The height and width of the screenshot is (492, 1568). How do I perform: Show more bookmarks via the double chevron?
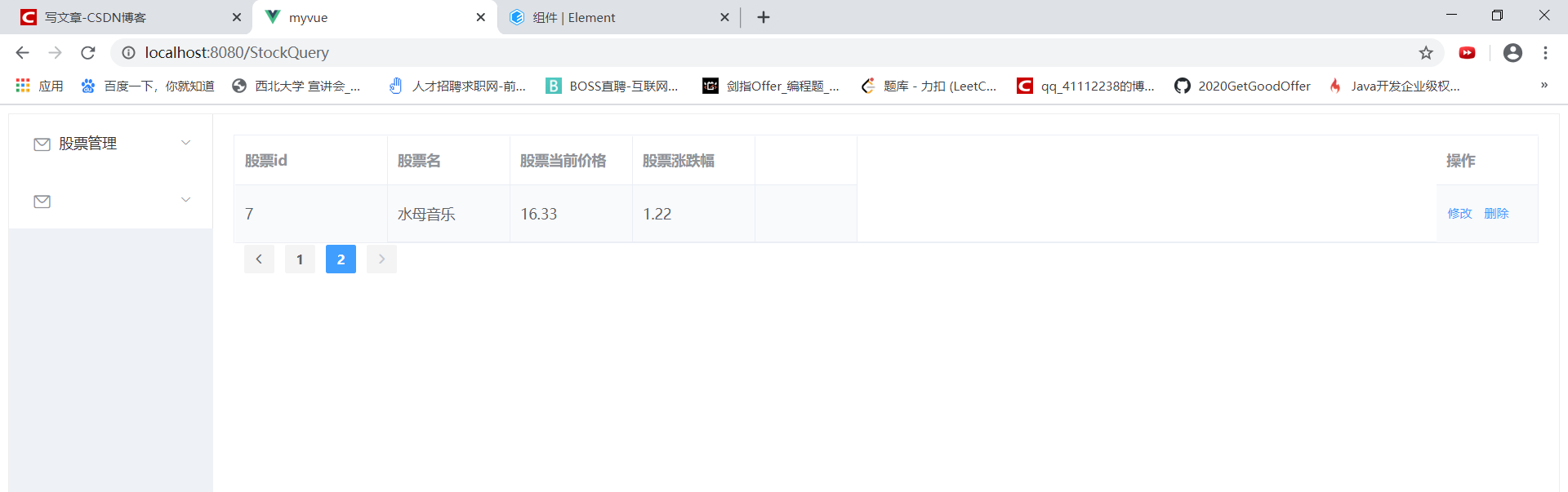[x=1544, y=85]
